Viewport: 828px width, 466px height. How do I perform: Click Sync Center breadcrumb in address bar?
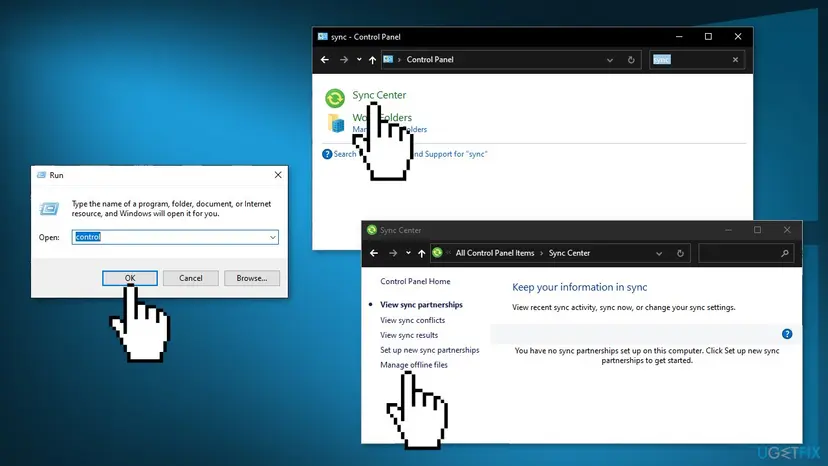[x=569, y=253]
